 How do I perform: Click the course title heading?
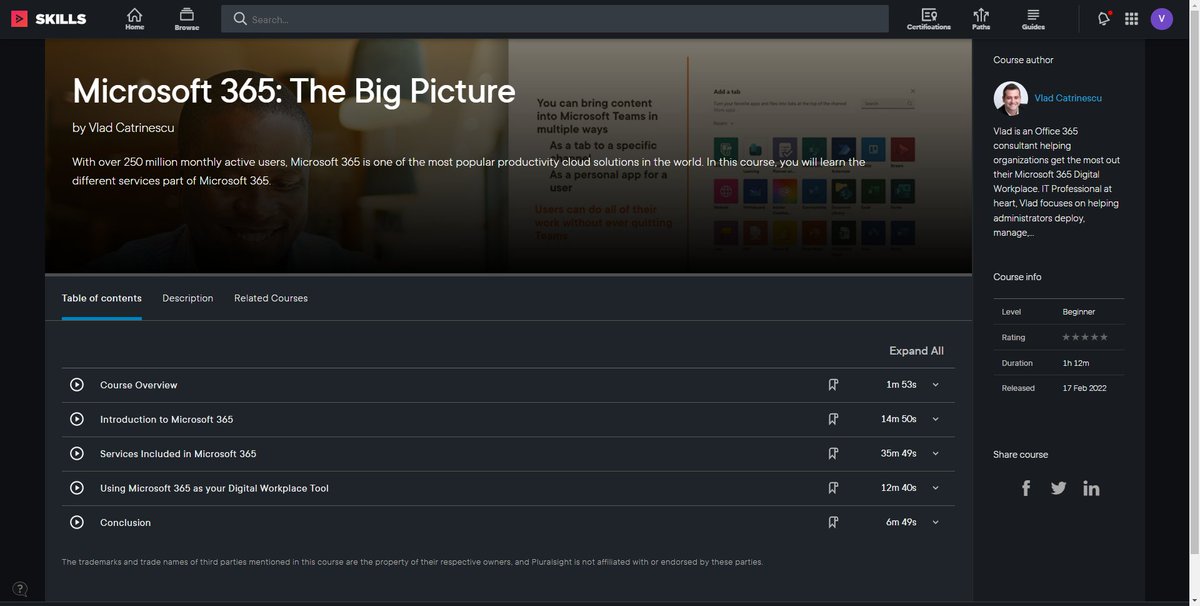(x=294, y=91)
